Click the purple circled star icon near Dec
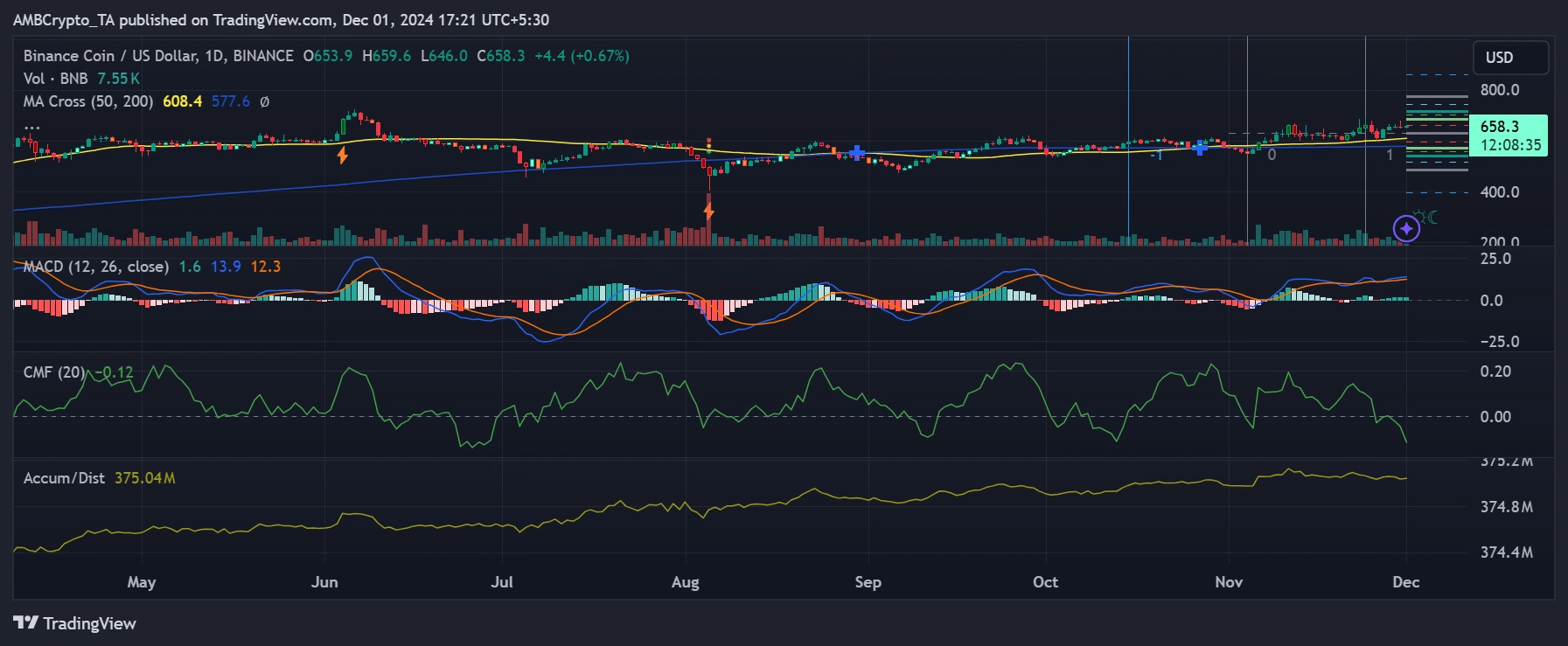 [x=1406, y=229]
